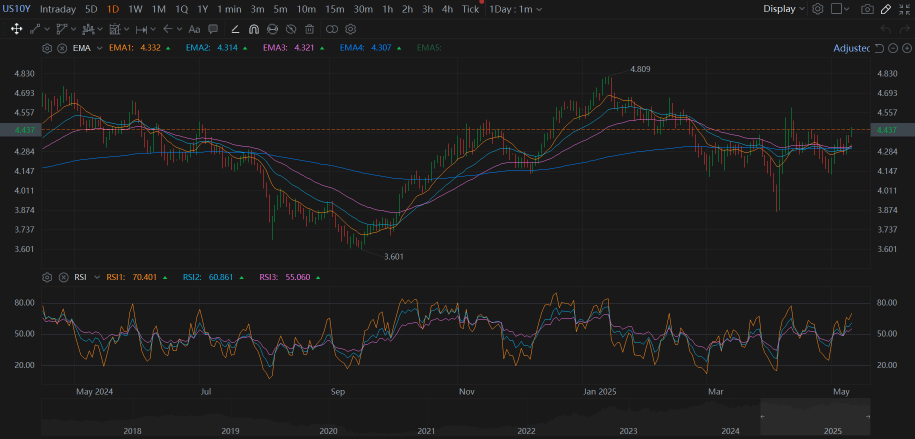Viewport: 915px width, 439px height.
Task: Select the pattern drawing tool
Action: [88, 29]
